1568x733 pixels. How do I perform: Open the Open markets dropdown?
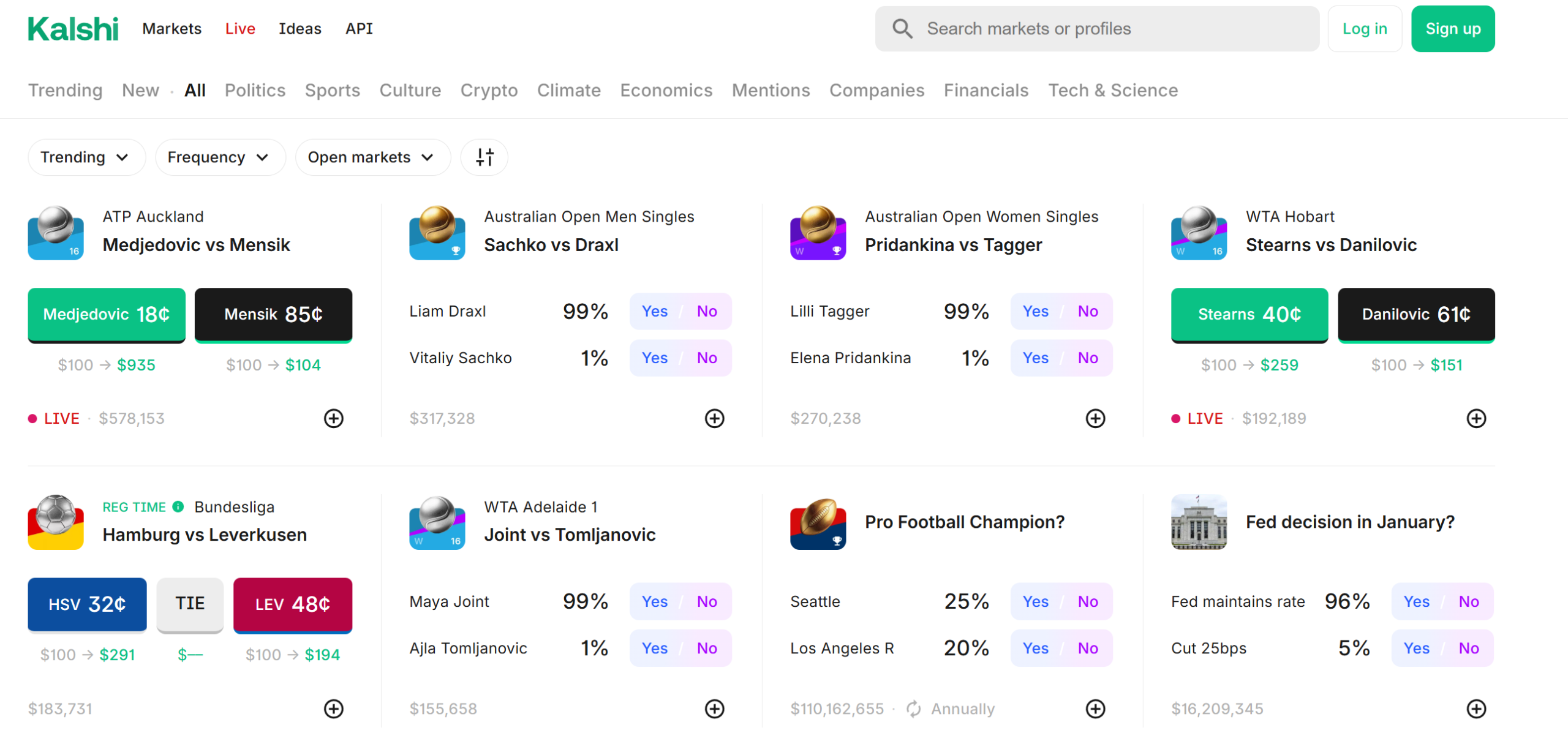372,157
